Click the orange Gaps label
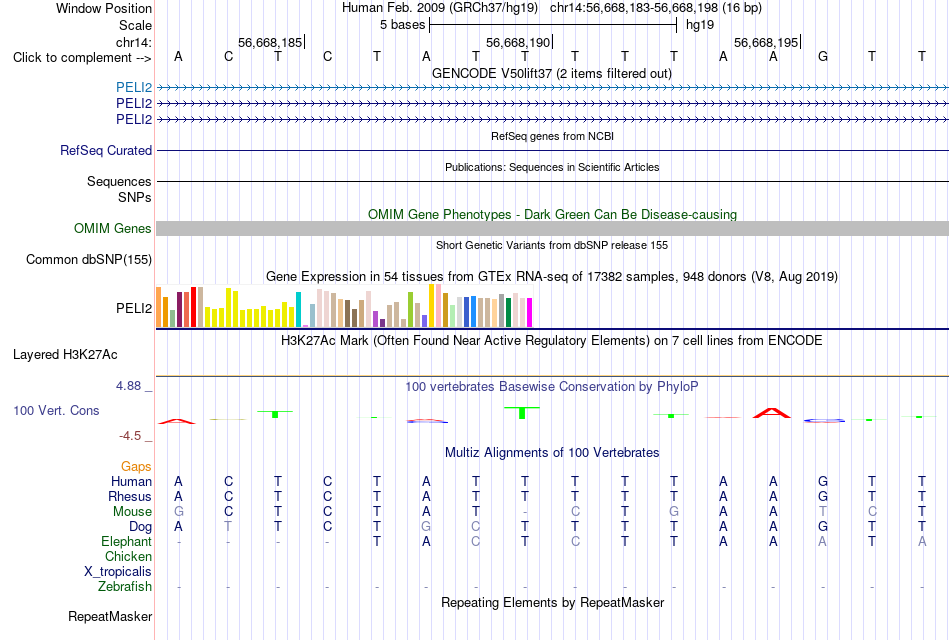The image size is (950, 640). click(x=136, y=466)
